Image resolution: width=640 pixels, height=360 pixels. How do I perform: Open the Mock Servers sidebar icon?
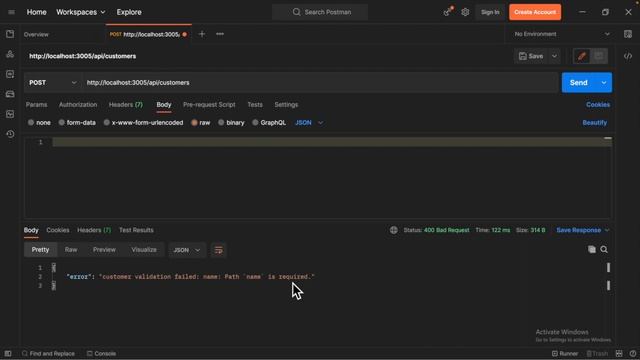(x=10, y=94)
